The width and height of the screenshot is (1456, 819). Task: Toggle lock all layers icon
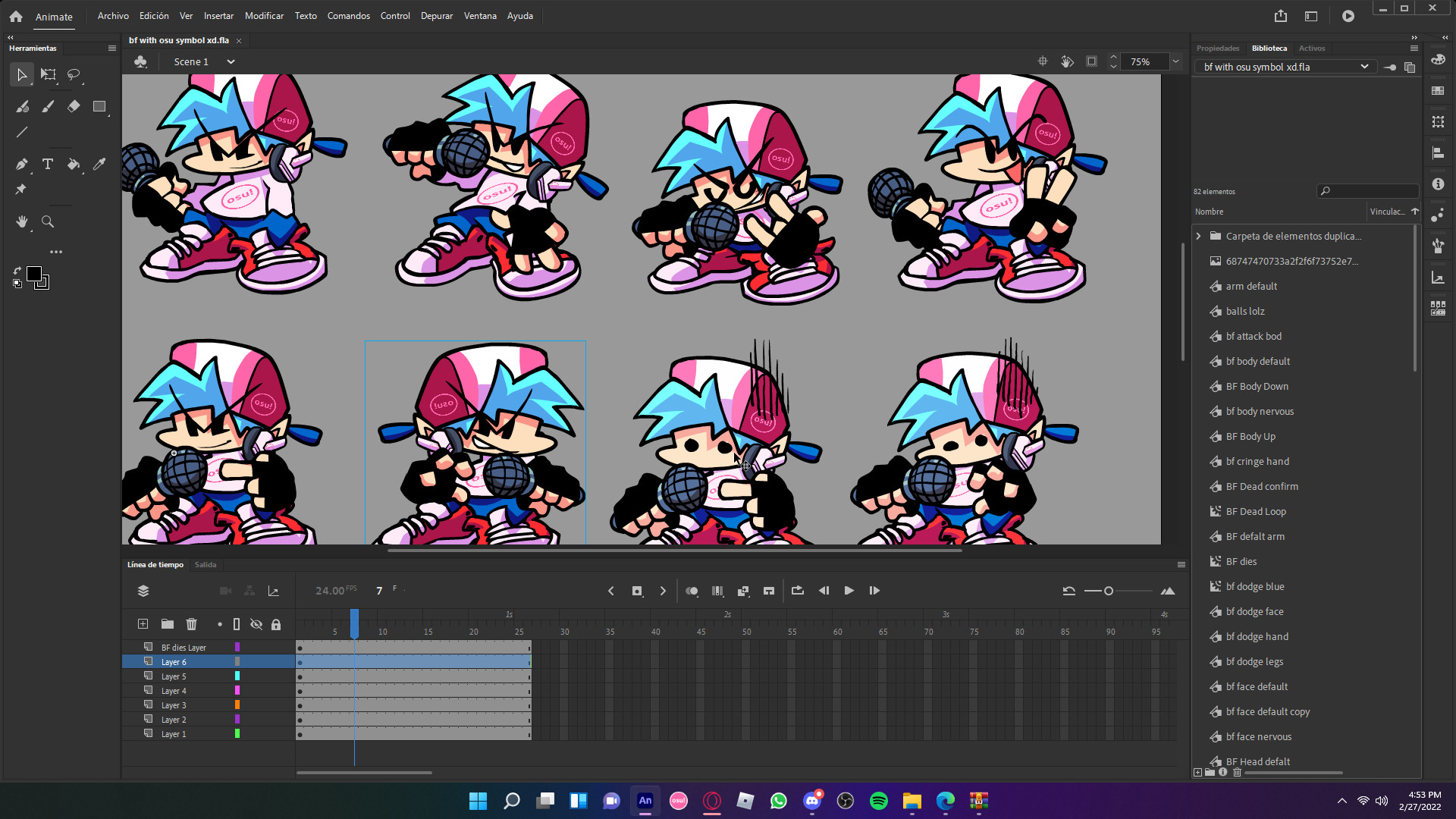[276, 624]
